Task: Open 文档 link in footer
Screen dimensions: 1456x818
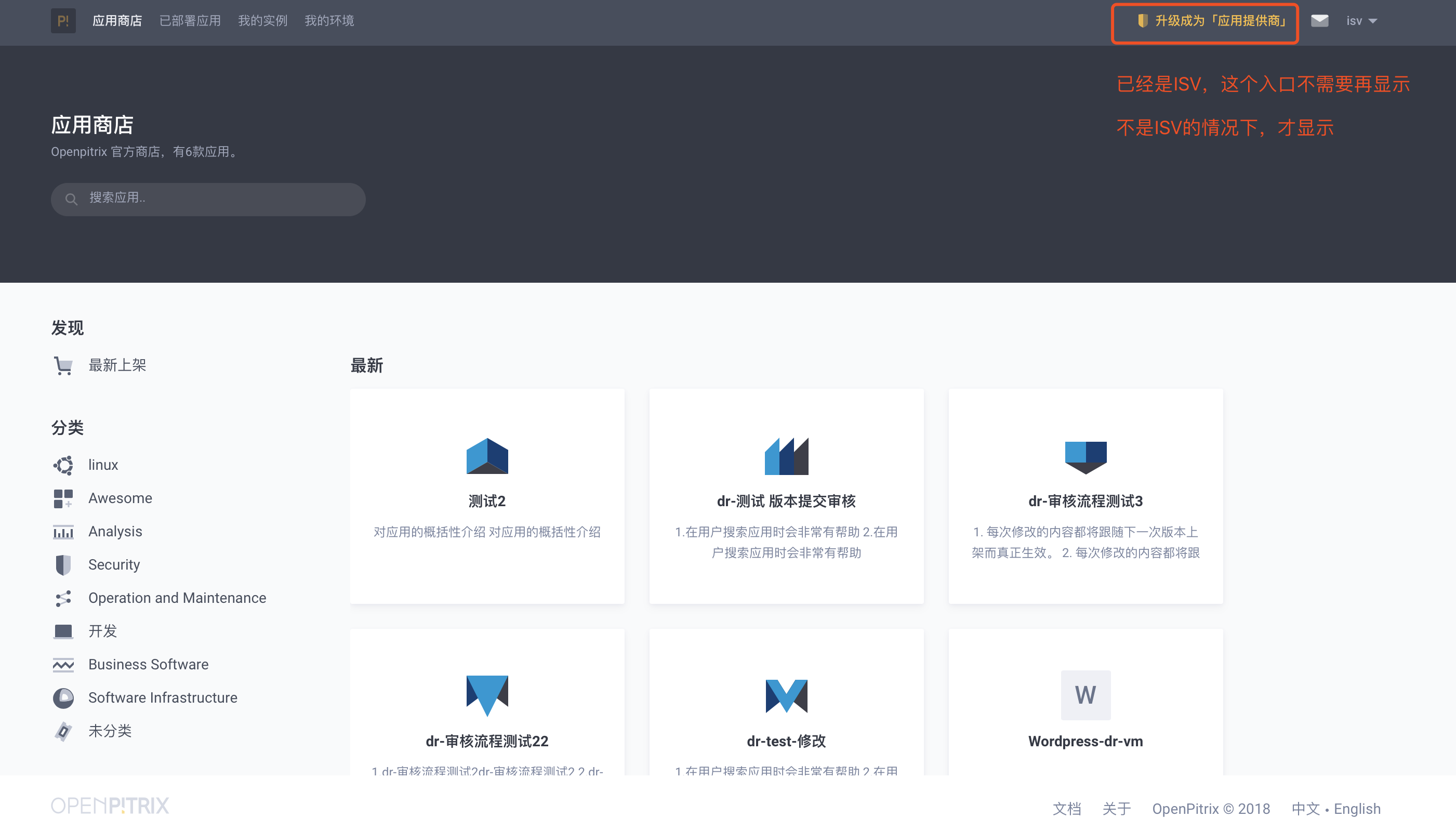Action: pos(1067,809)
